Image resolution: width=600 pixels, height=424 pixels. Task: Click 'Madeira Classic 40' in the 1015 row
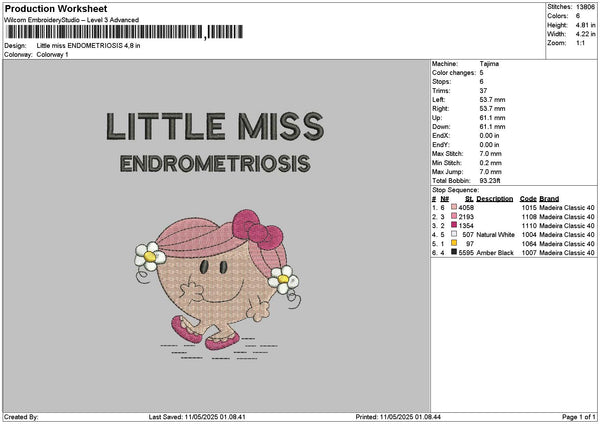pos(567,208)
